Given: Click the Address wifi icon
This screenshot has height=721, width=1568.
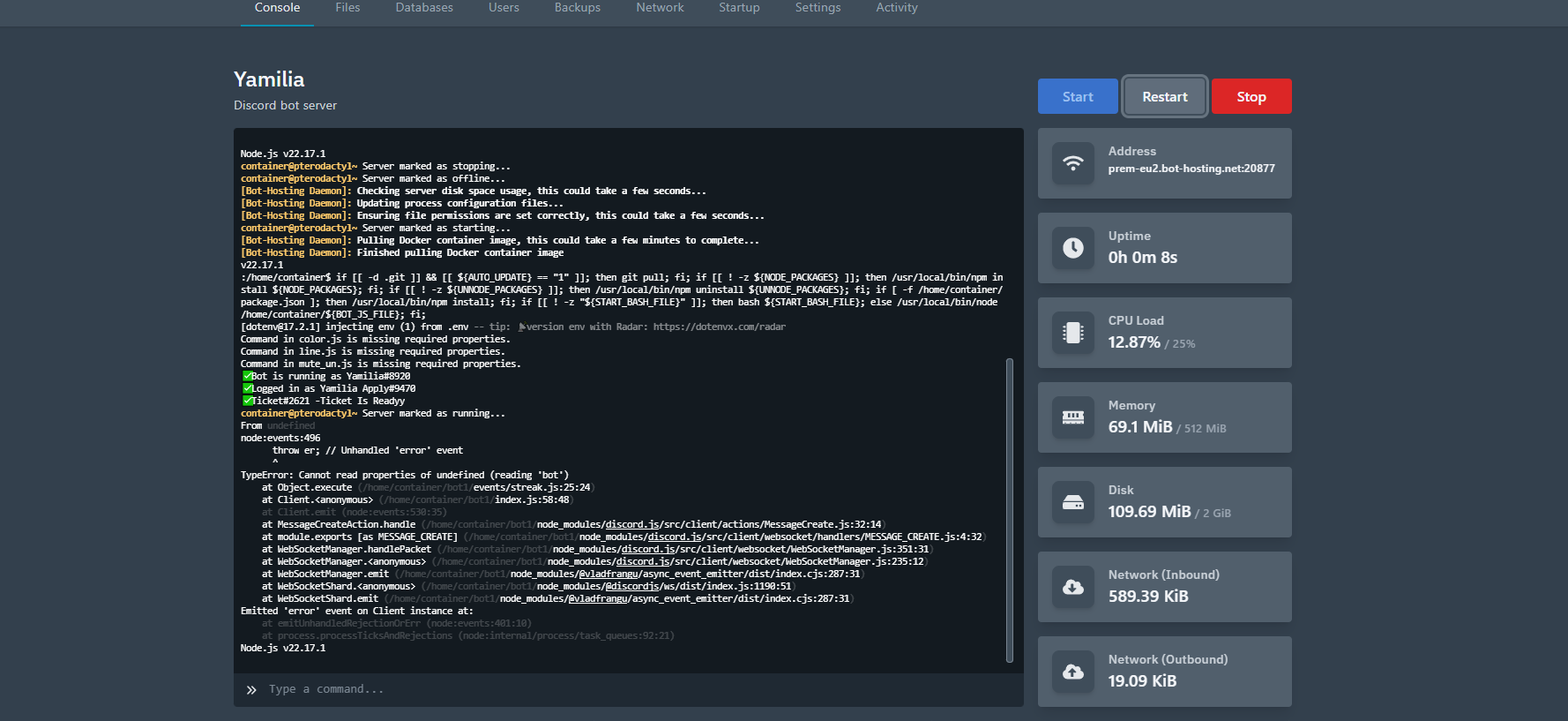Looking at the screenshot, I should 1073,163.
